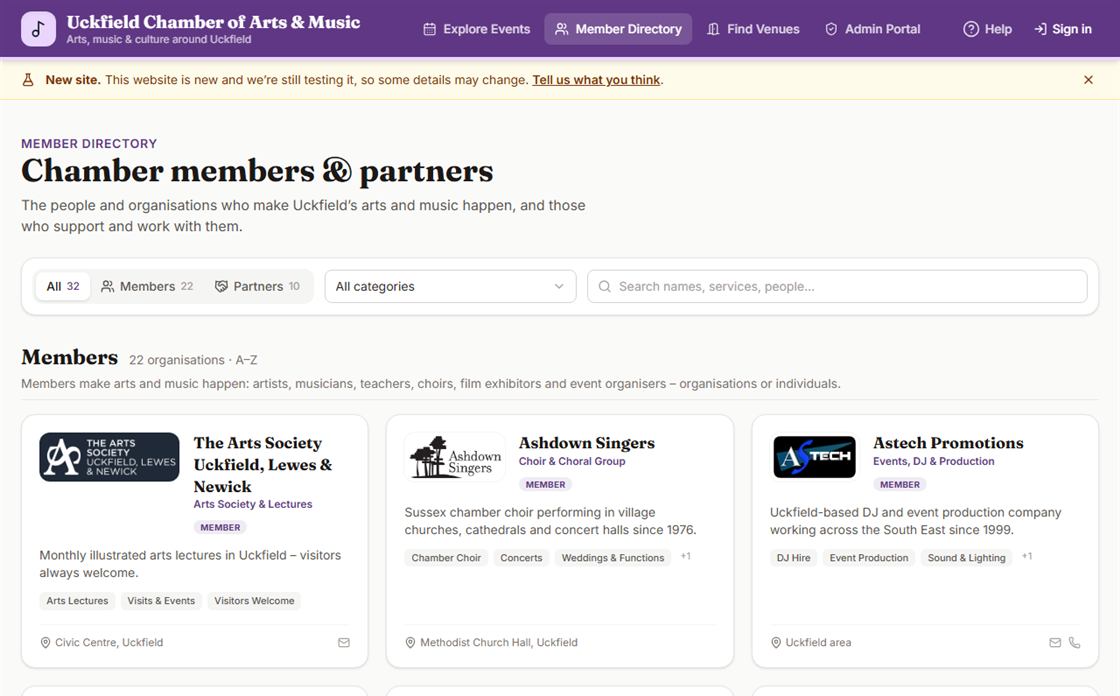Open The Arts Society Uckfield, Lewes & Newick card title

tap(263, 464)
